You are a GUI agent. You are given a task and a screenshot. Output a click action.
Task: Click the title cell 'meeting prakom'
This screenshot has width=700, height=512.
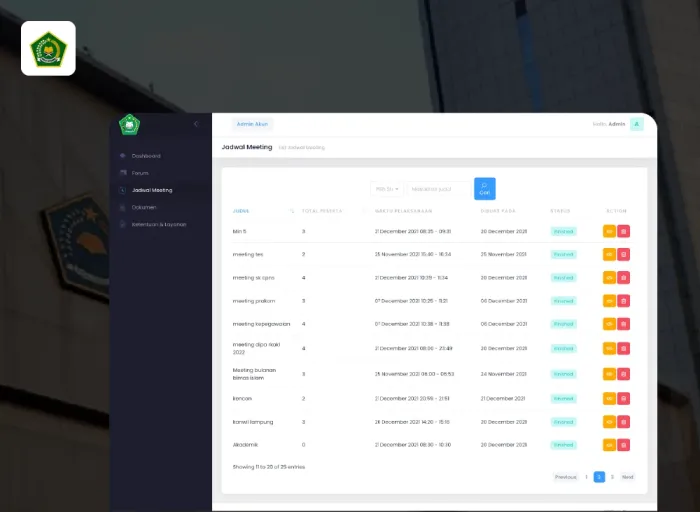(254, 301)
